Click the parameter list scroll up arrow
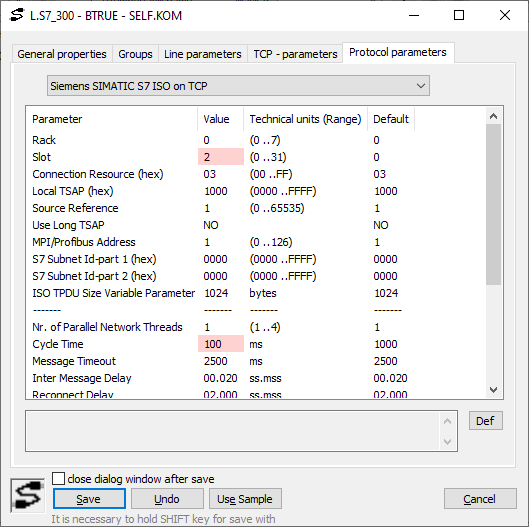This screenshot has height=527, width=529. (493, 116)
